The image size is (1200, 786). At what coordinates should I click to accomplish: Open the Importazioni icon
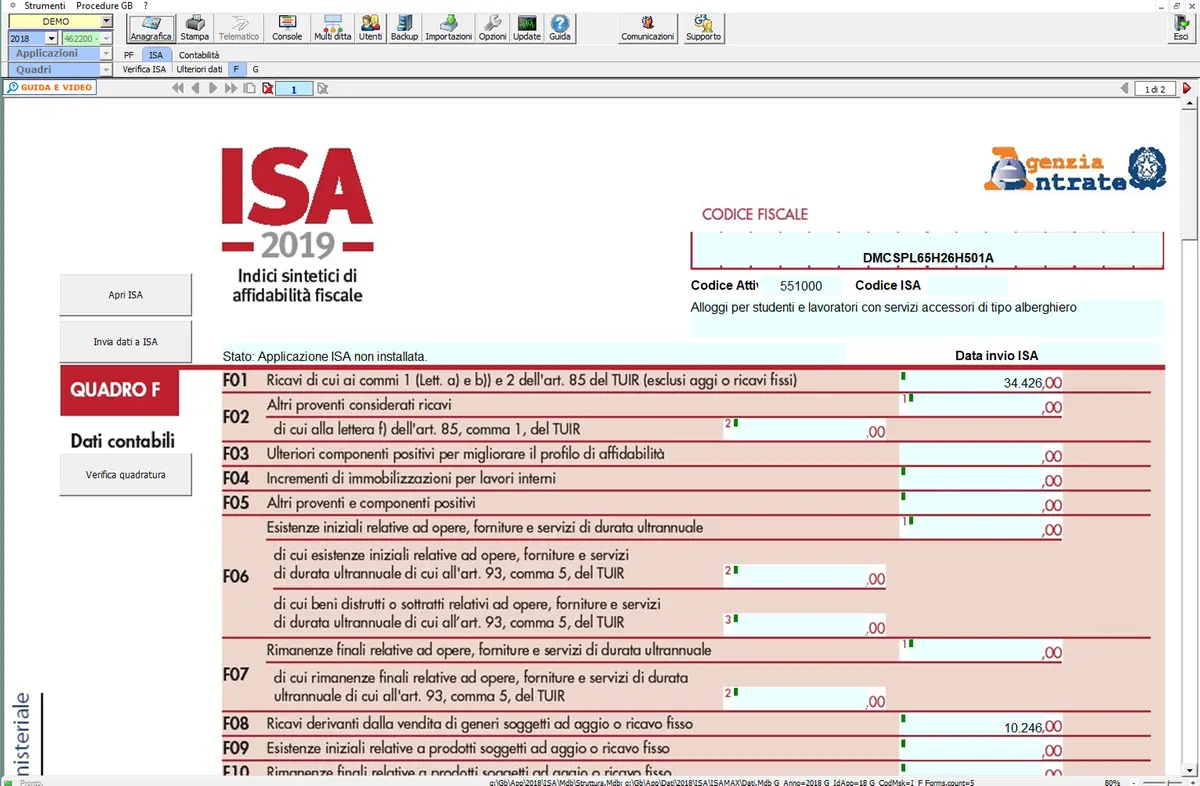point(448,28)
